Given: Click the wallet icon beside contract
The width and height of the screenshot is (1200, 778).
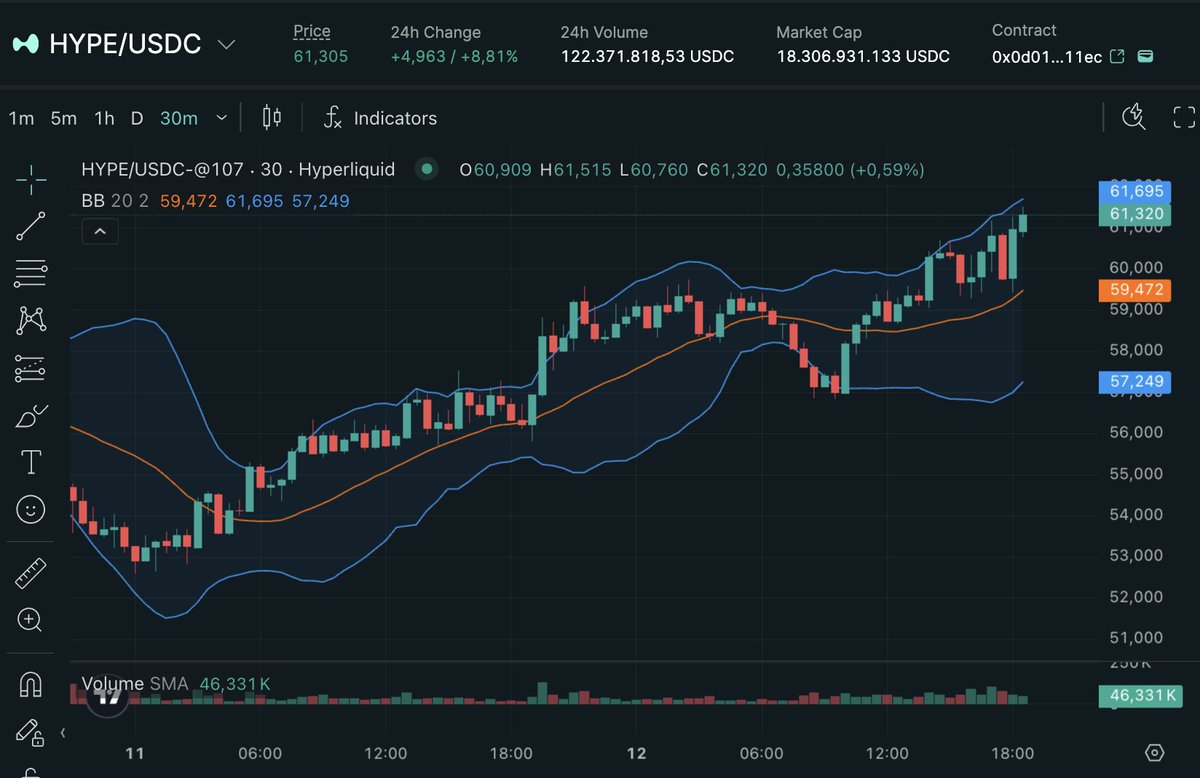Looking at the screenshot, I should pos(1145,56).
